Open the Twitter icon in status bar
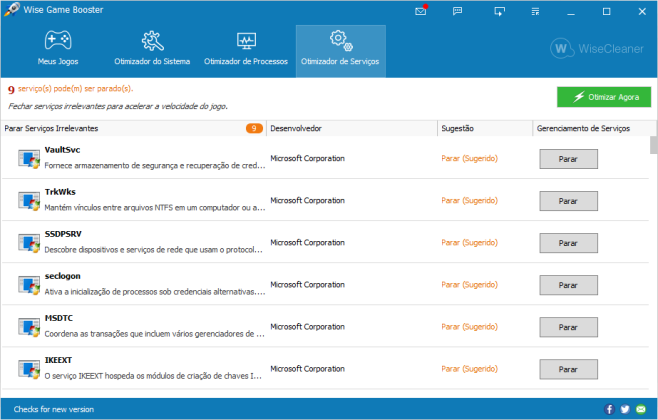Screen dimensions: 658x420 point(625,409)
